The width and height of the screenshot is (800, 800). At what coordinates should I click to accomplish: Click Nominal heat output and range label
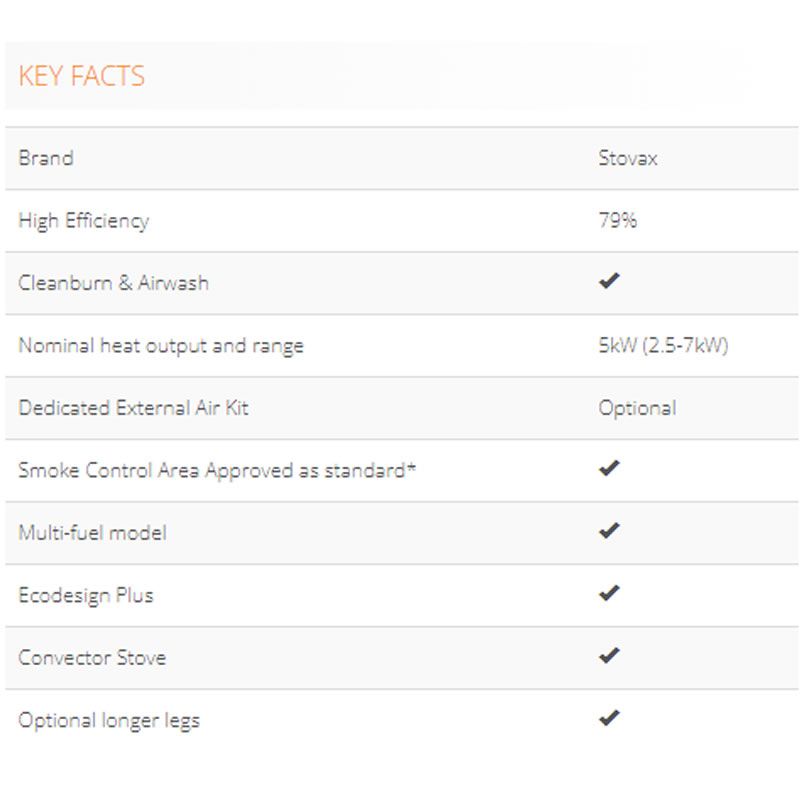point(160,346)
